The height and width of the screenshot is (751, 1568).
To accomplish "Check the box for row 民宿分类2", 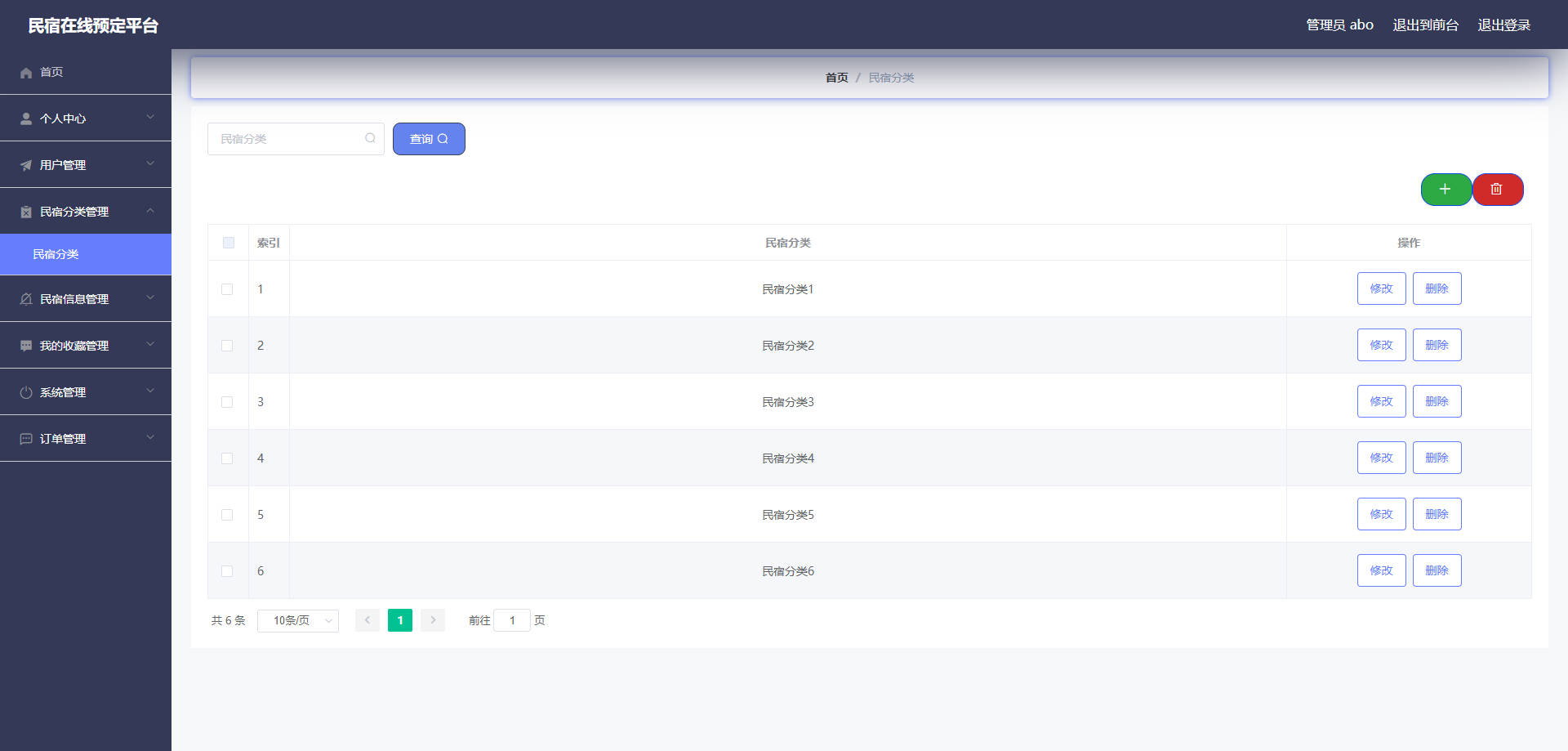I will (x=227, y=346).
